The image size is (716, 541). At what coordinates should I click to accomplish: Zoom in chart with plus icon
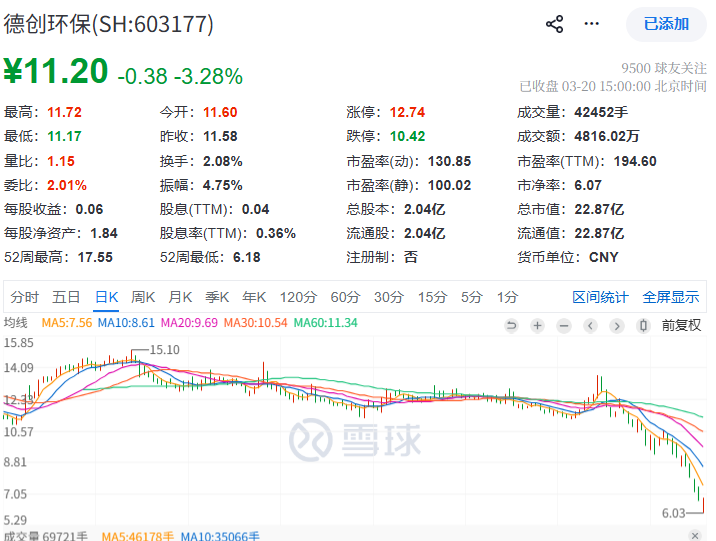point(537,326)
